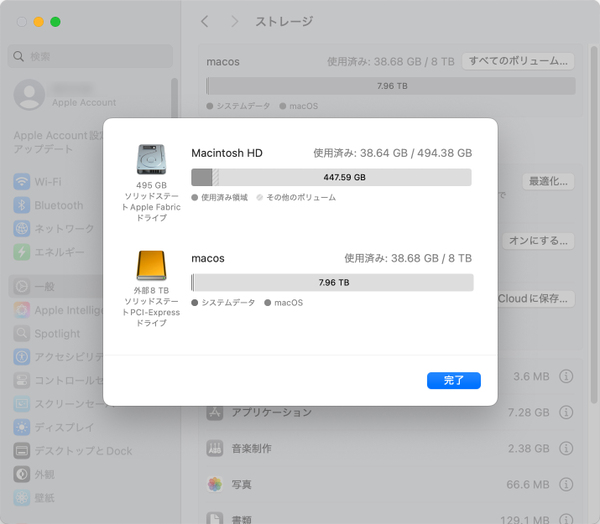This screenshot has width=600, height=524.
Task: Open スクリーンセーバ sidebar item
Action: [x=57, y=404]
